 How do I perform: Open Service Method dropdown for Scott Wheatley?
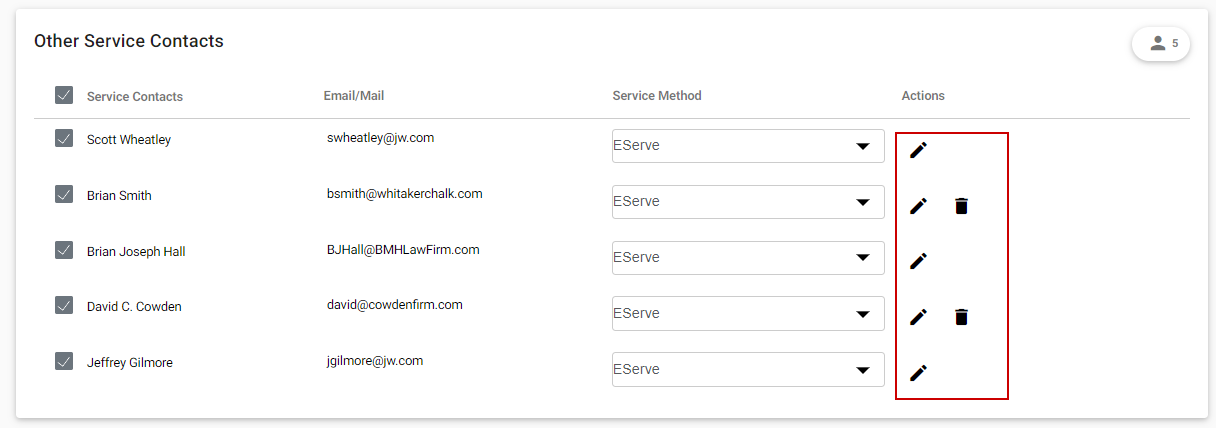click(x=748, y=146)
